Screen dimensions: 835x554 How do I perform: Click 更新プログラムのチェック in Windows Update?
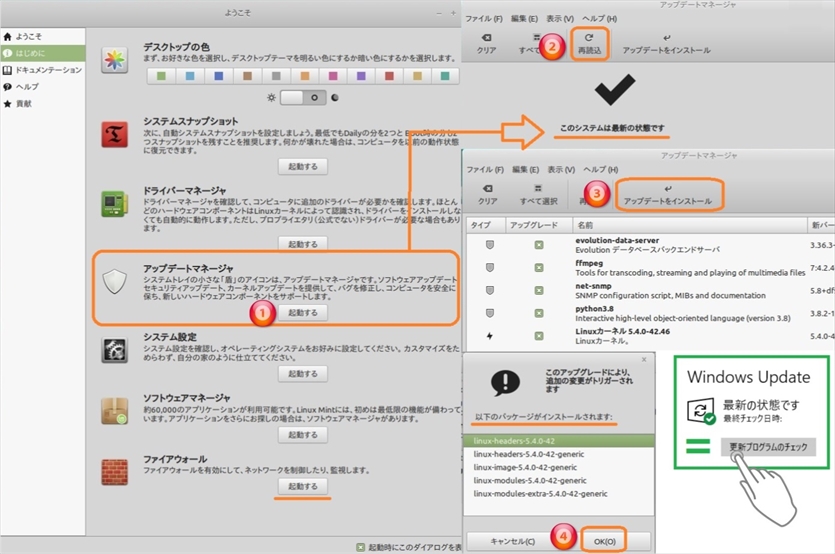point(768,447)
